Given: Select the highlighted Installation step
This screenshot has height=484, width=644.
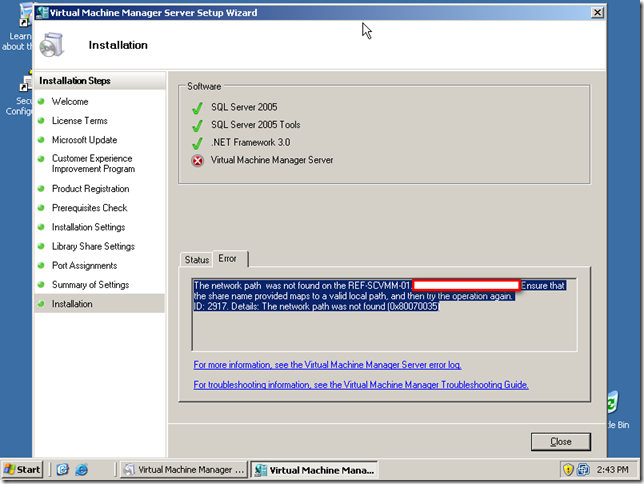Looking at the screenshot, I should 99,304.
